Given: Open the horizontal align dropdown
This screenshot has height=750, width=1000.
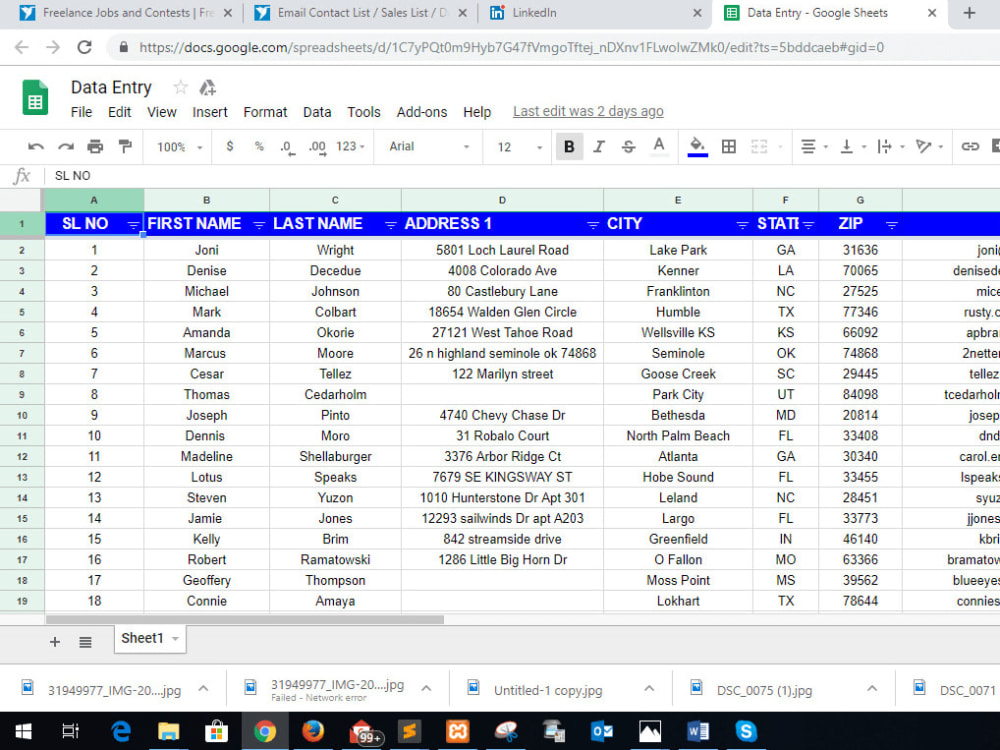Looking at the screenshot, I should click(814, 147).
